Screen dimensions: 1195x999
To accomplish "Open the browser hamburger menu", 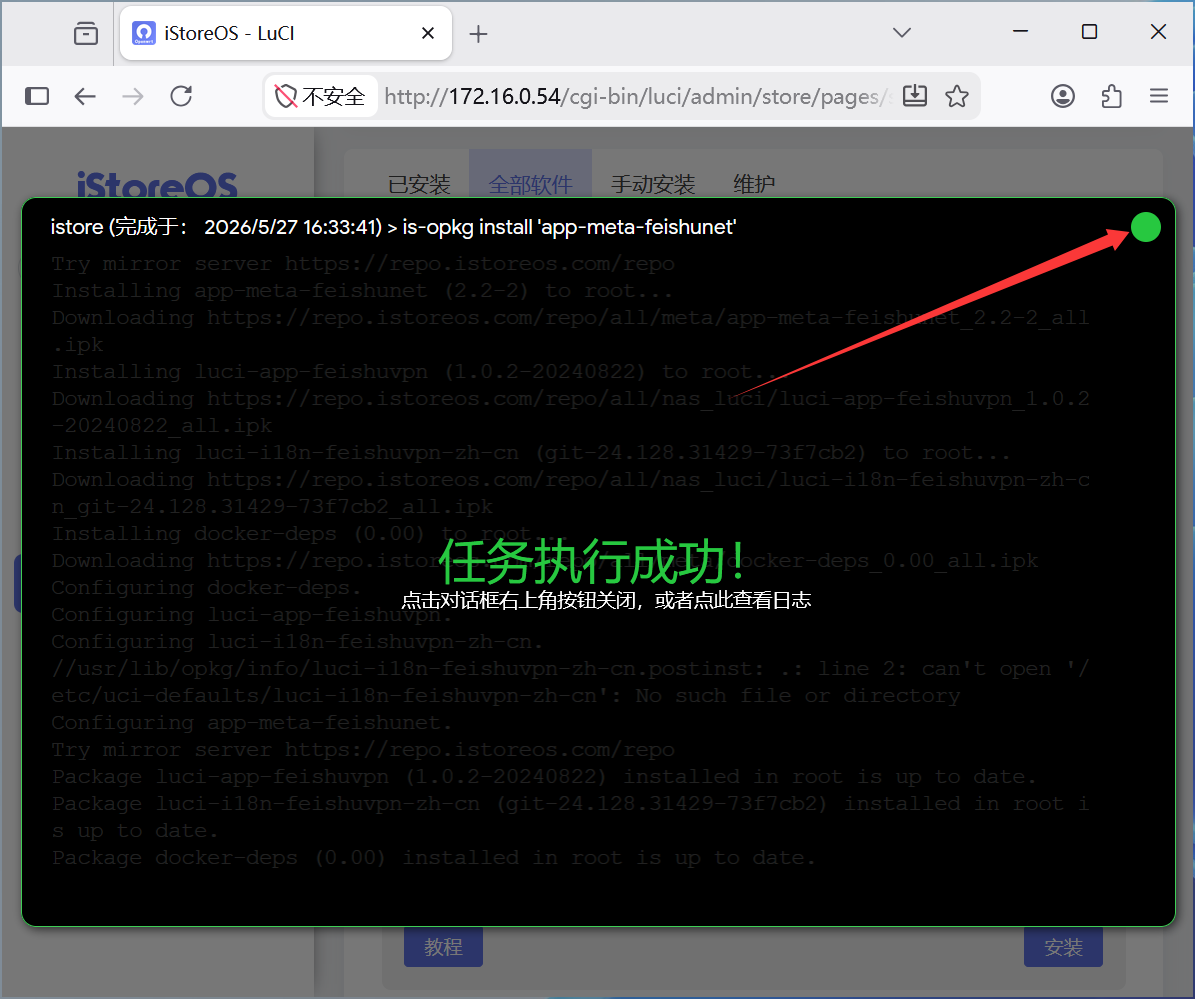I will (x=1158, y=96).
